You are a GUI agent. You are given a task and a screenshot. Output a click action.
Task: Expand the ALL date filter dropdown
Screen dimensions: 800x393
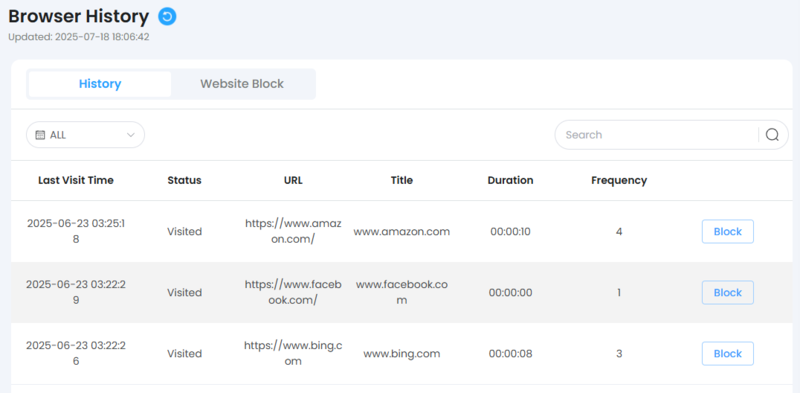[x=85, y=135]
